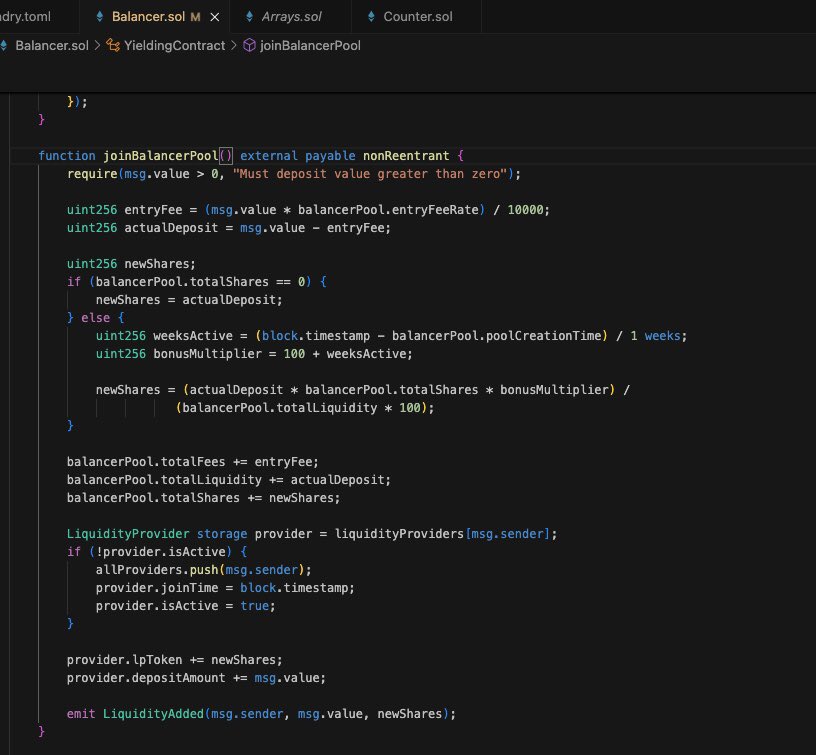Click the actualDeposit variable declaration

171,228
